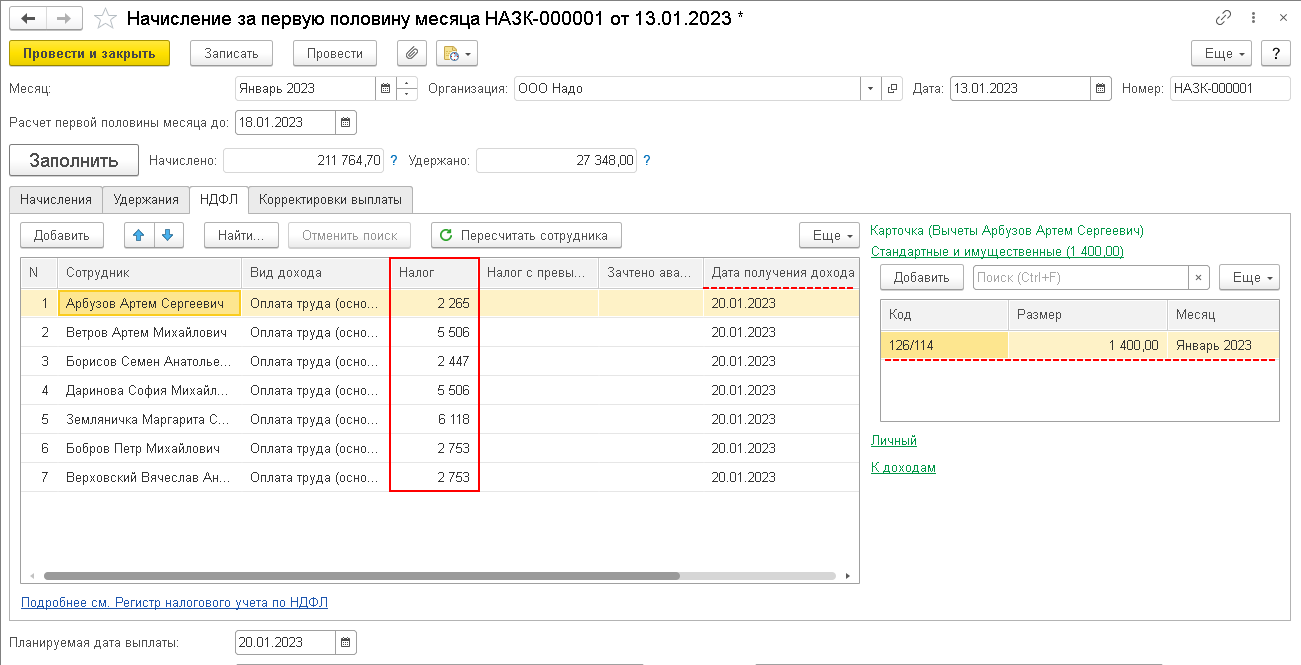
Task: Click Дата получения дохода column header
Action: 780,272
